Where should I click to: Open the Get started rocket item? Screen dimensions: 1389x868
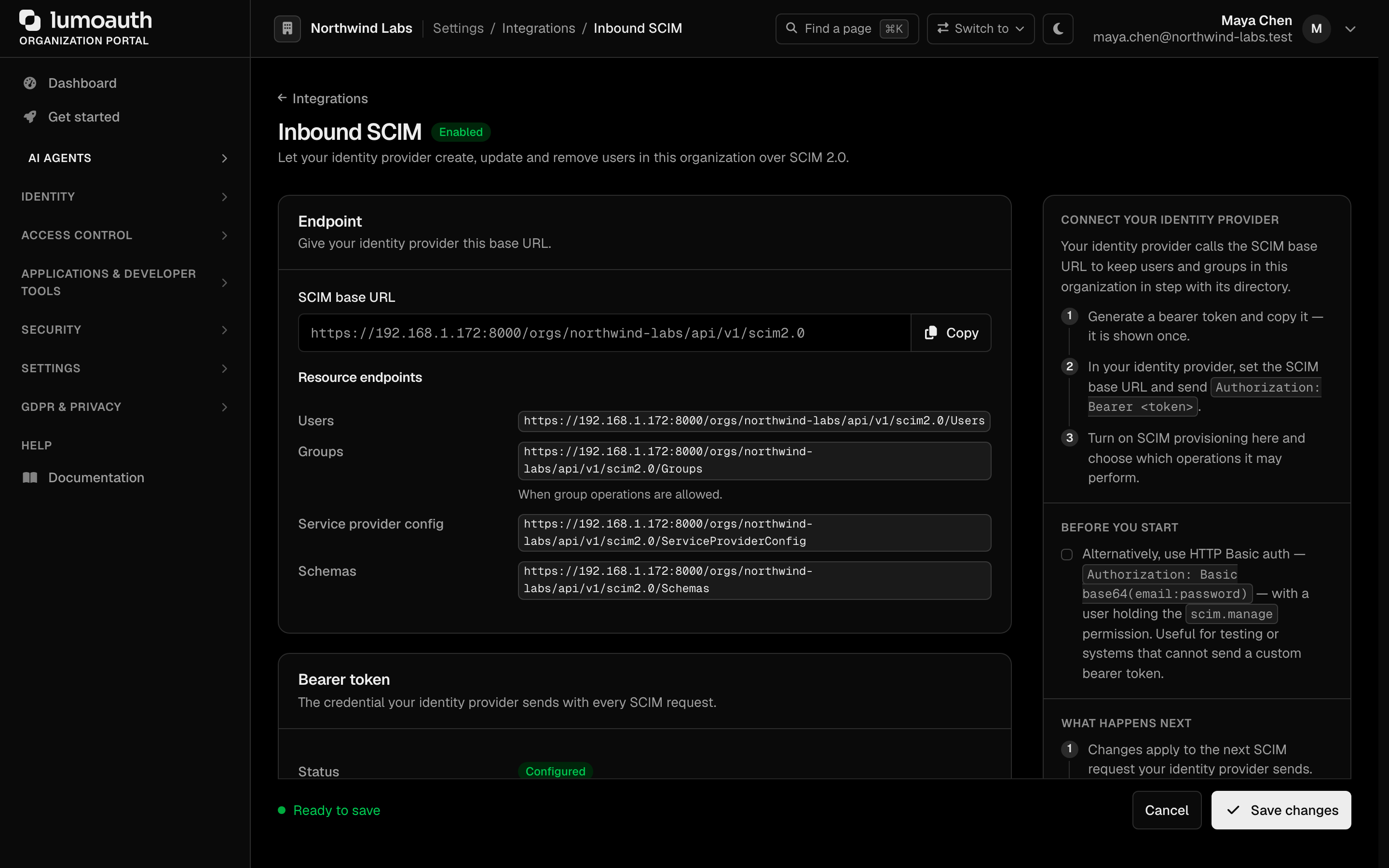point(124,117)
